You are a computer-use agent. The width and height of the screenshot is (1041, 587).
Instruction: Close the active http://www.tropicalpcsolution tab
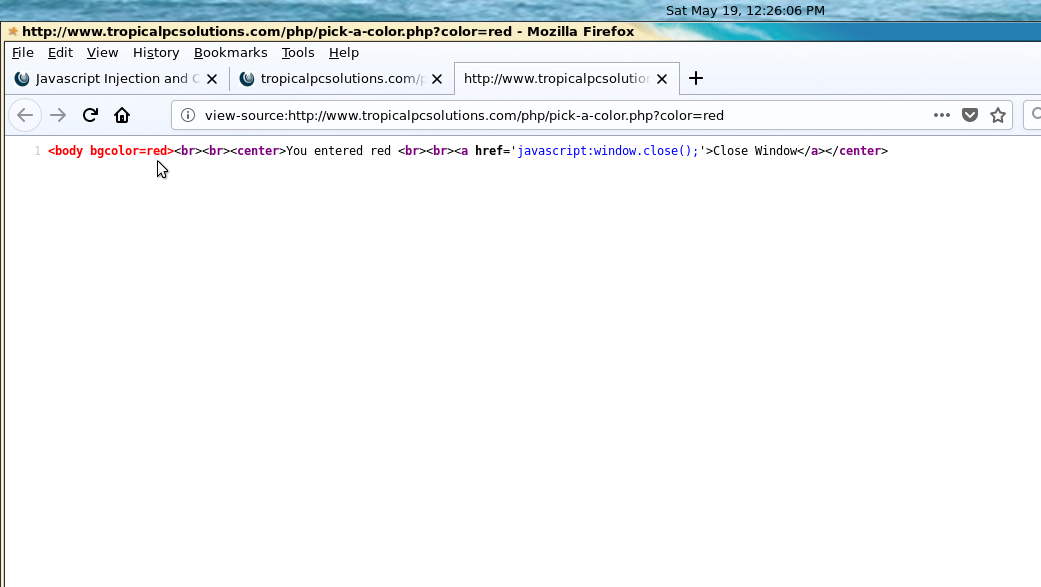662,79
